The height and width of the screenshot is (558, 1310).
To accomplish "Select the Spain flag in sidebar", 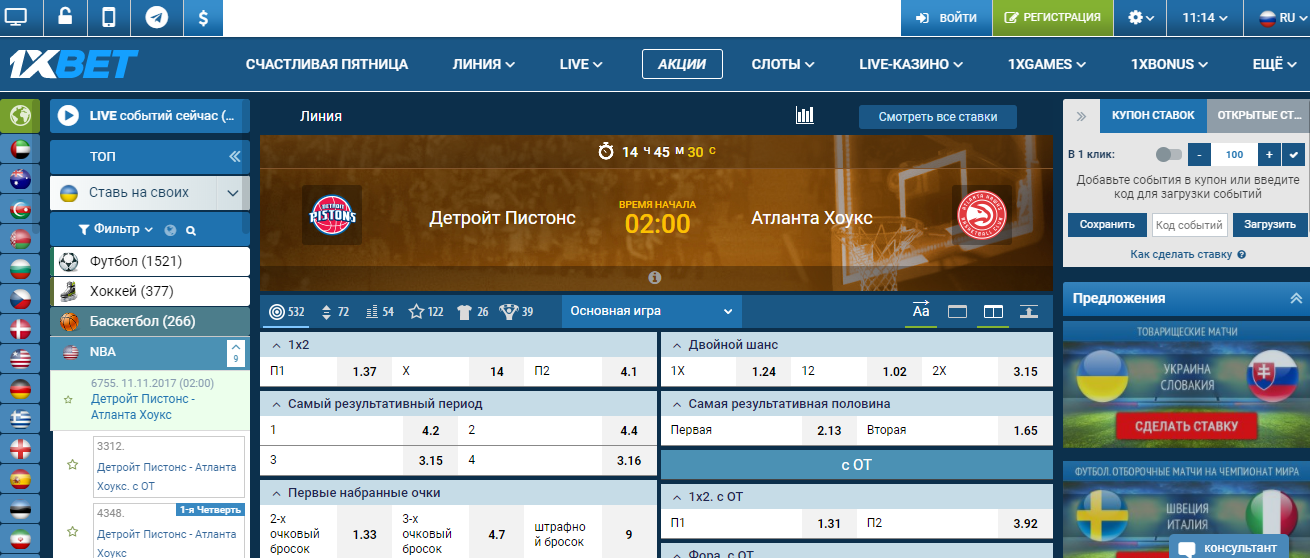I will (20, 479).
